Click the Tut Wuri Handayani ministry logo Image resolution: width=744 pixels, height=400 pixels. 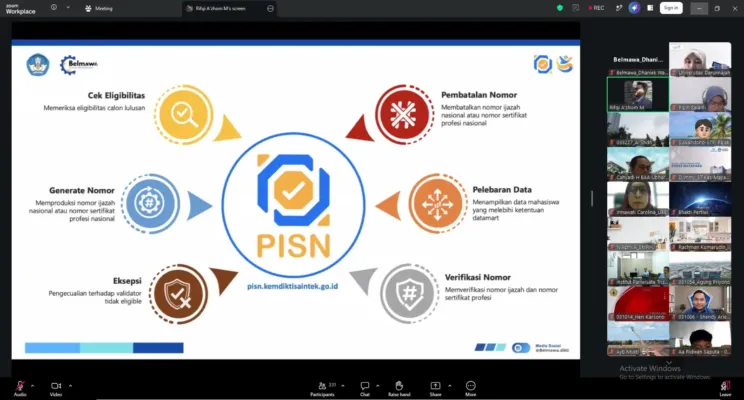coord(37,65)
